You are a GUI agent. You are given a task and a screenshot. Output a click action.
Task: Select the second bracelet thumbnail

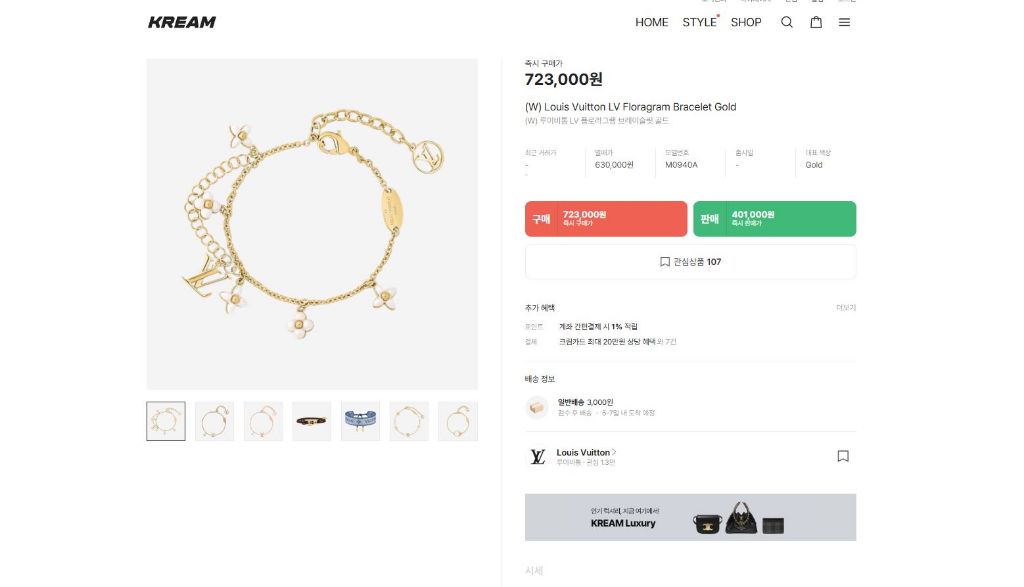click(x=215, y=421)
